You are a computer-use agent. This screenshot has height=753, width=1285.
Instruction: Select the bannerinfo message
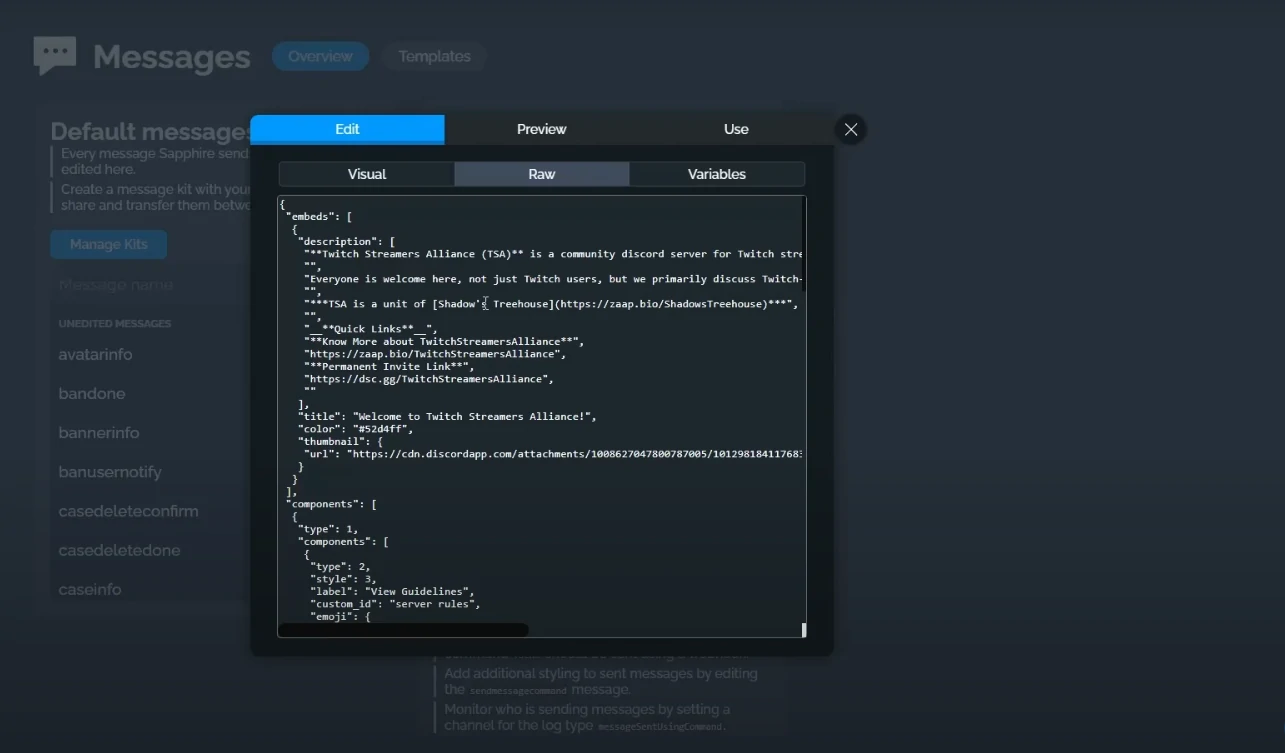point(99,432)
